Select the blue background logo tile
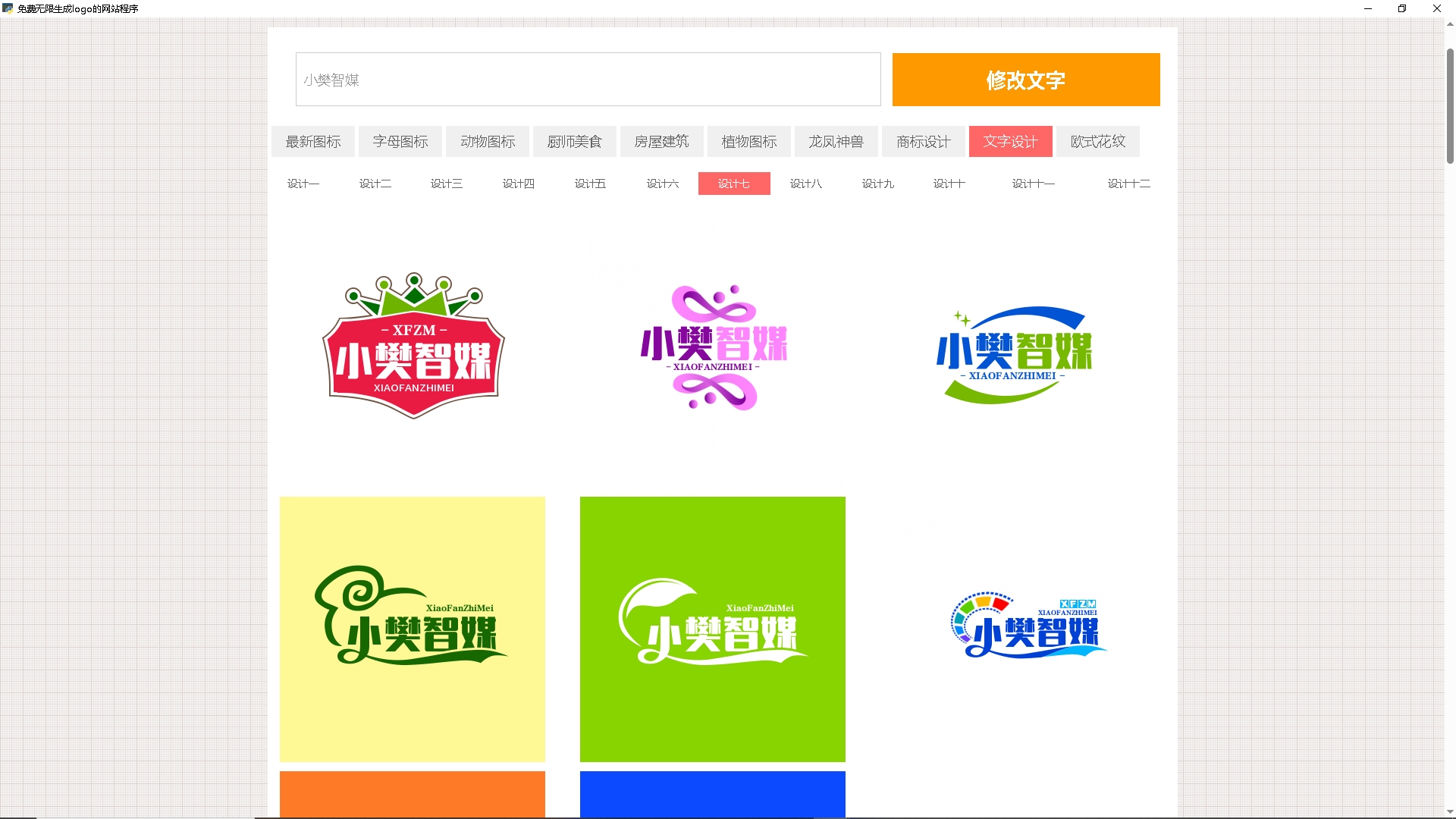 pyautogui.click(x=713, y=793)
